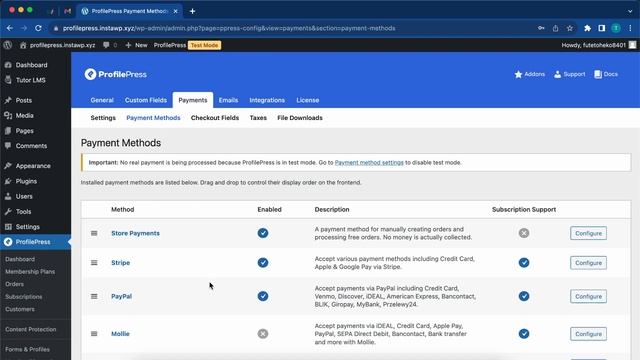The width and height of the screenshot is (640, 360).
Task: Click the browser address bar URL
Action: click(229, 28)
